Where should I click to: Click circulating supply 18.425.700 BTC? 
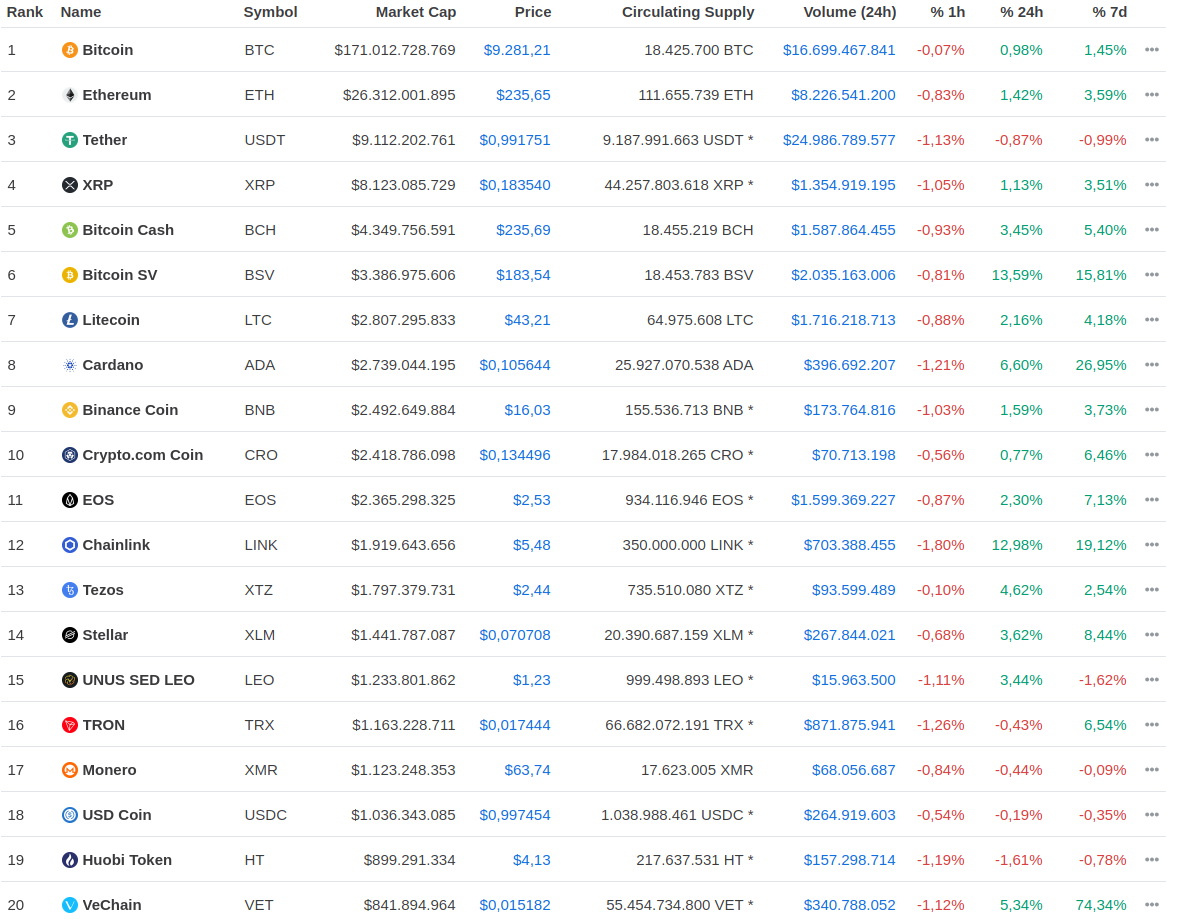point(699,50)
